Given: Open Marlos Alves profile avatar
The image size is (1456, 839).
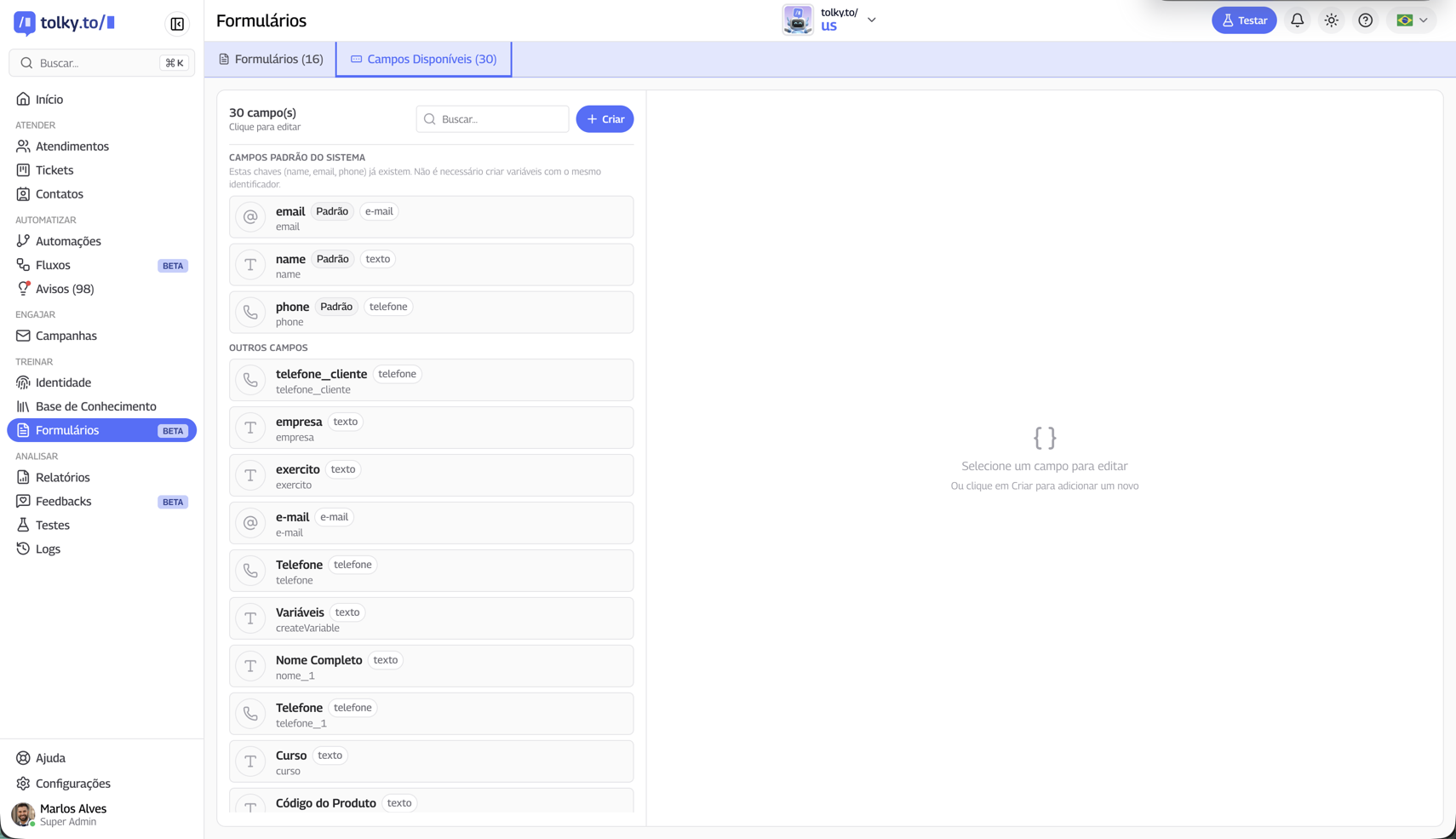Looking at the screenshot, I should point(23,814).
